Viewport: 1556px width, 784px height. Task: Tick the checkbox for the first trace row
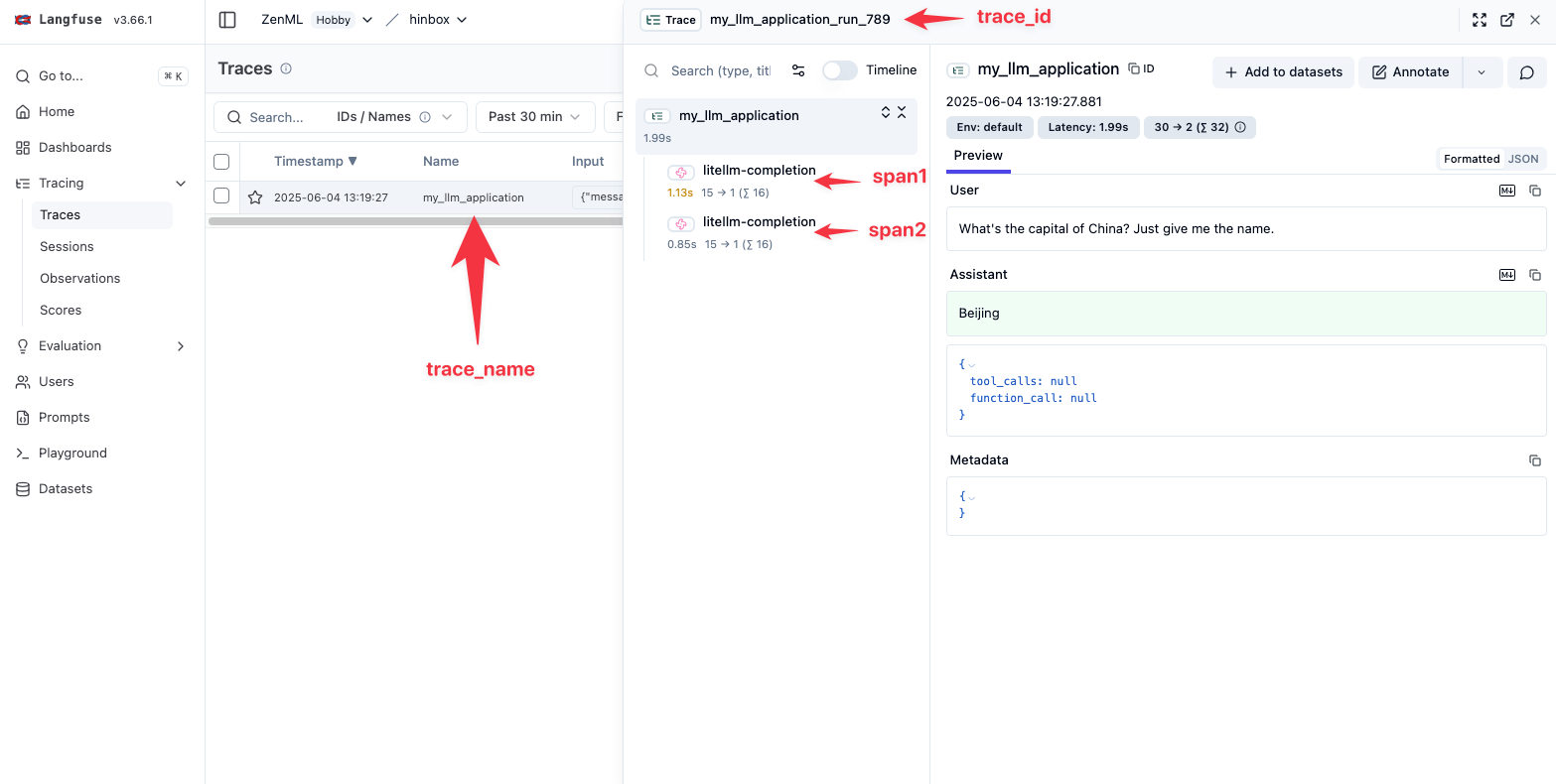point(221,196)
